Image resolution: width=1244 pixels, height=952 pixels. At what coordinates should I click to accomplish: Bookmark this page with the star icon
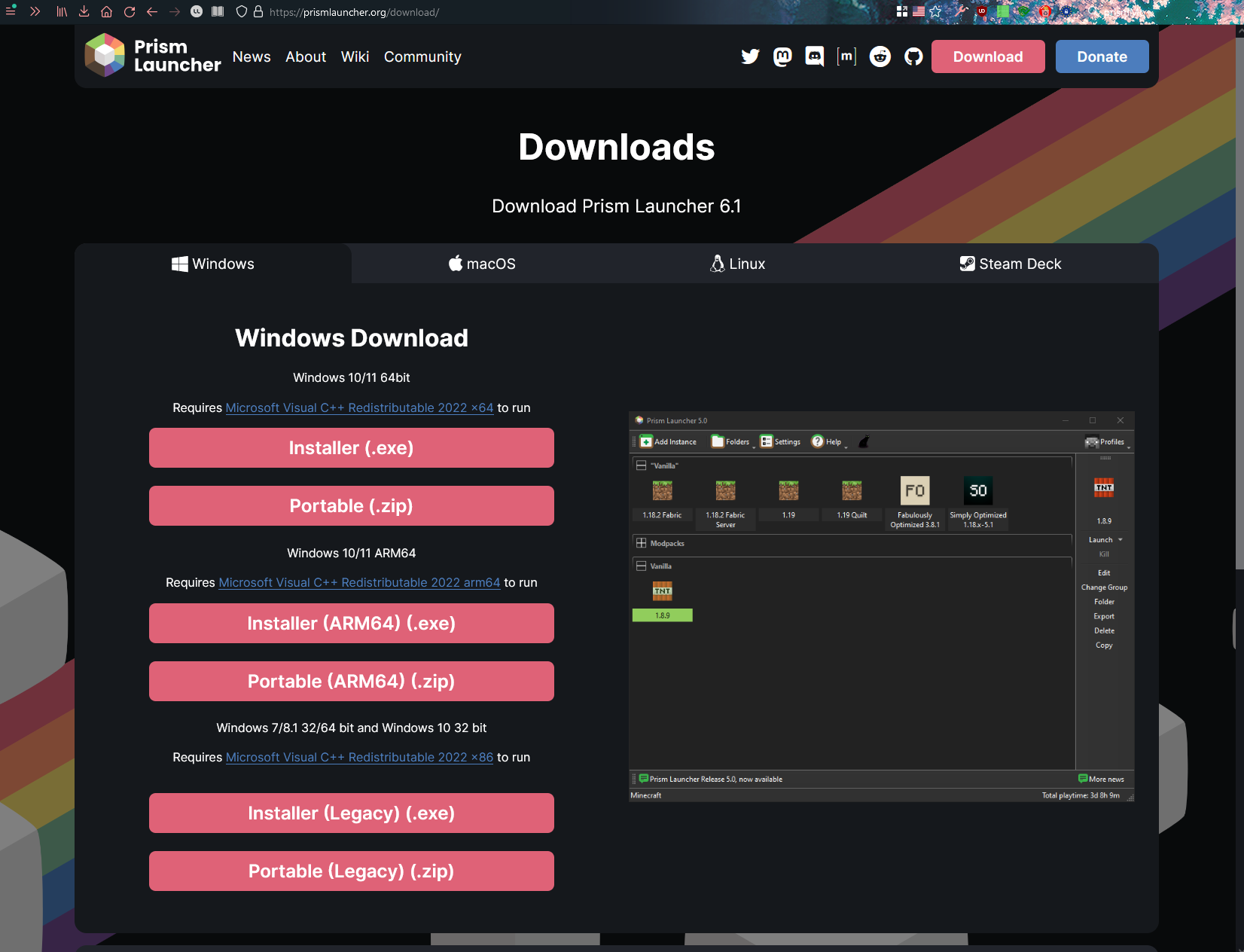tap(935, 11)
